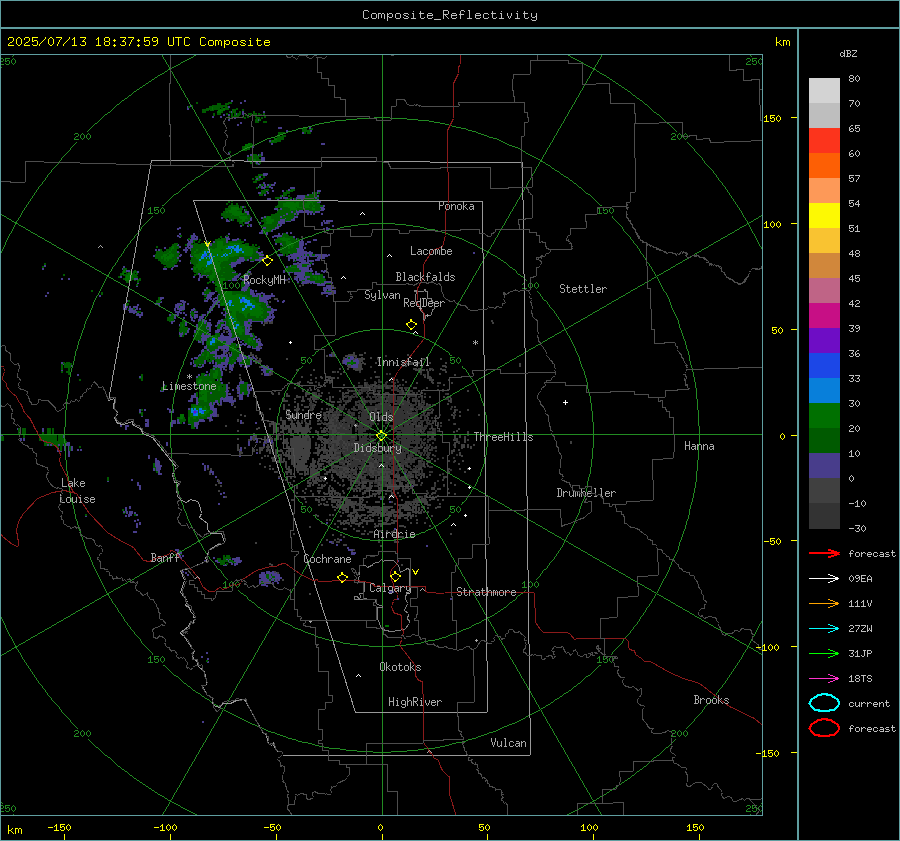Click the ThreeHills label

[503, 437]
